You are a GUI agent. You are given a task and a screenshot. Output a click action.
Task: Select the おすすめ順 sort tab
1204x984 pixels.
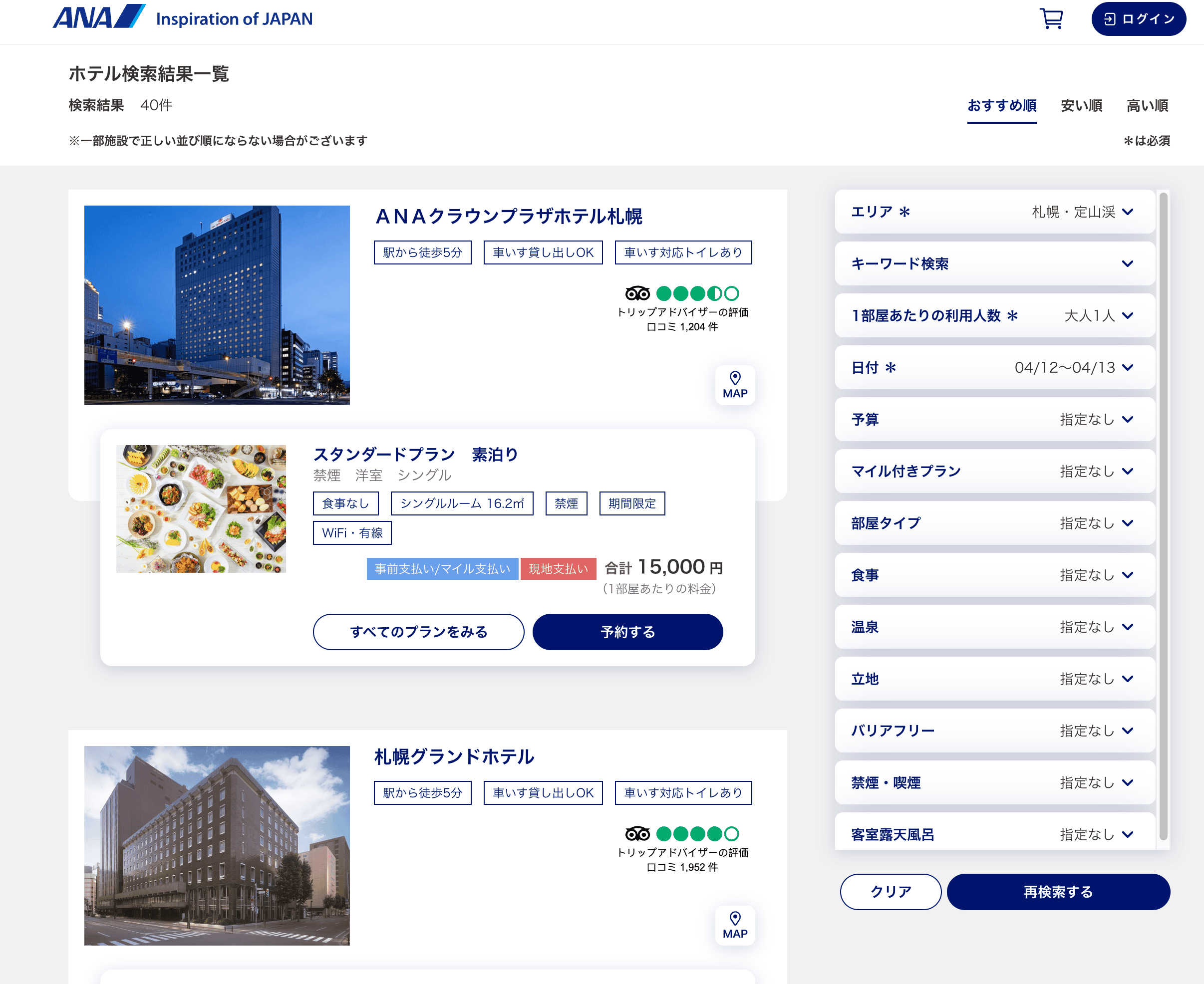pyautogui.click(x=1001, y=105)
